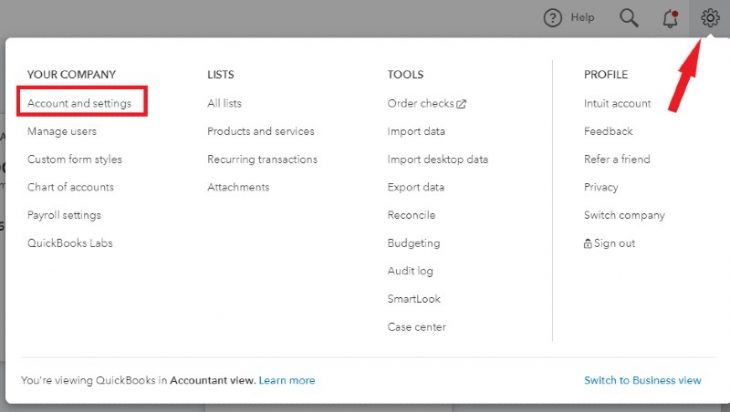View the Audit log
Viewport: 730px width, 412px height.
pyautogui.click(x=410, y=271)
